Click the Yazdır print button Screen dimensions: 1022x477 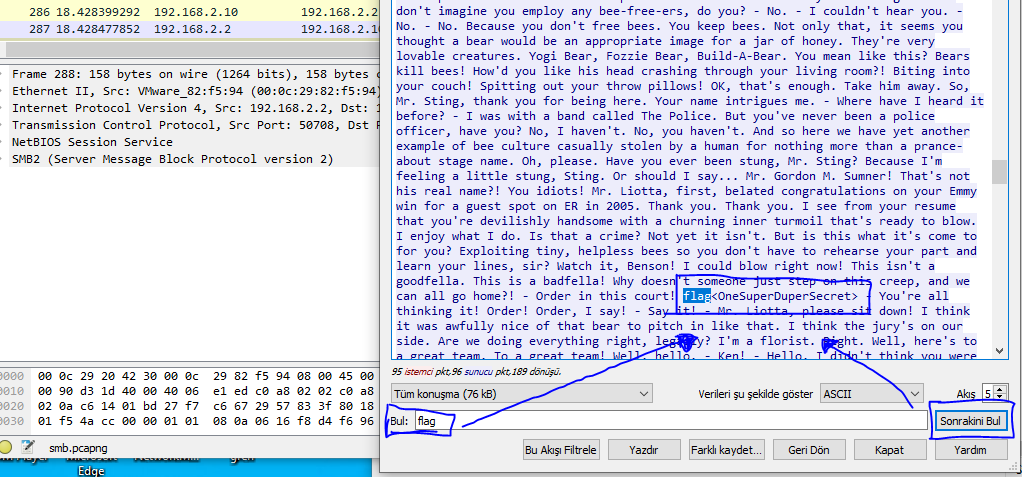pyautogui.click(x=643, y=450)
